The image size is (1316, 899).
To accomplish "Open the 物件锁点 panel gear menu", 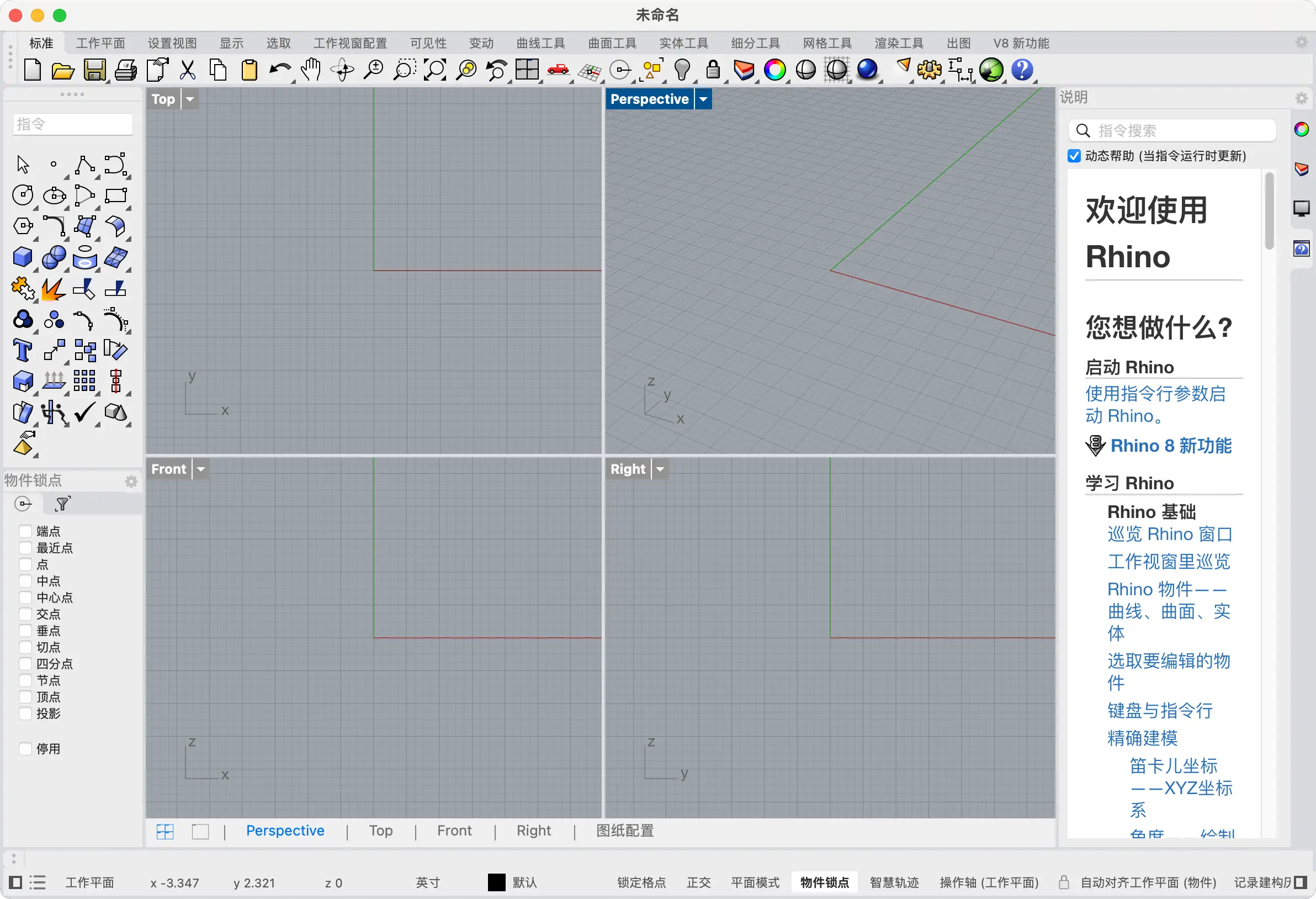I will [131, 482].
